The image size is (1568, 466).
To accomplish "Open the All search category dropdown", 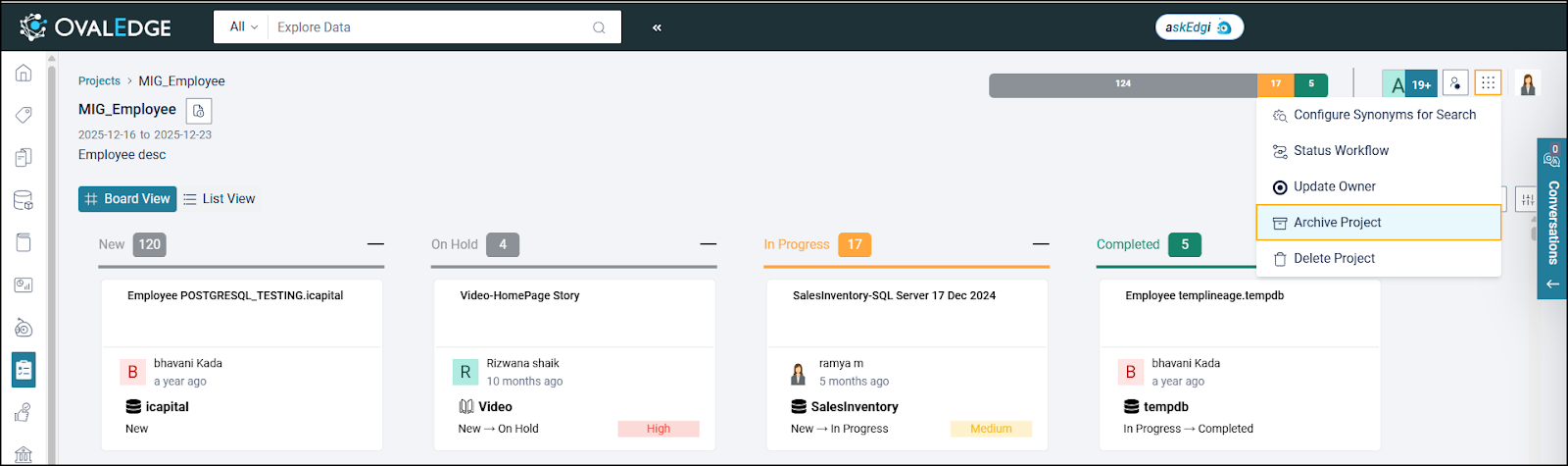I will pos(243,27).
